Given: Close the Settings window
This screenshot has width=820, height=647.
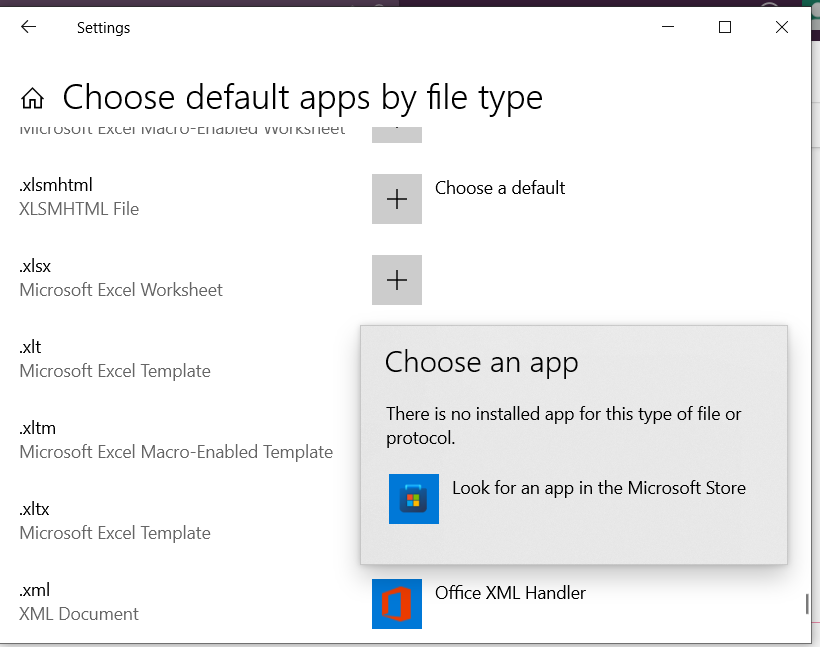Looking at the screenshot, I should pos(782,28).
